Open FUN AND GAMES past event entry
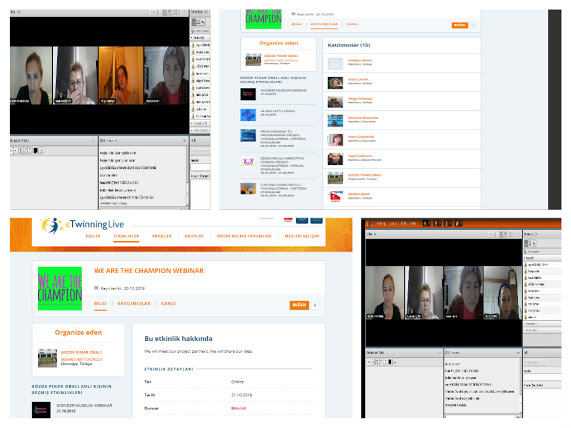This screenshot has height=428, width=571. pyautogui.click(x=277, y=190)
